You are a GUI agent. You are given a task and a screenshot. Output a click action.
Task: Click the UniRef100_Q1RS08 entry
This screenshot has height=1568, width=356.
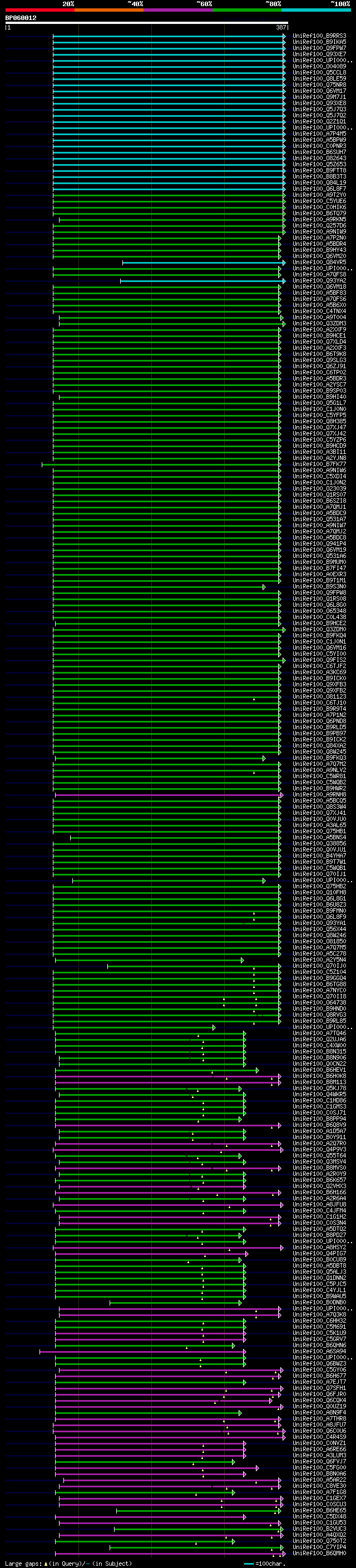point(319,598)
